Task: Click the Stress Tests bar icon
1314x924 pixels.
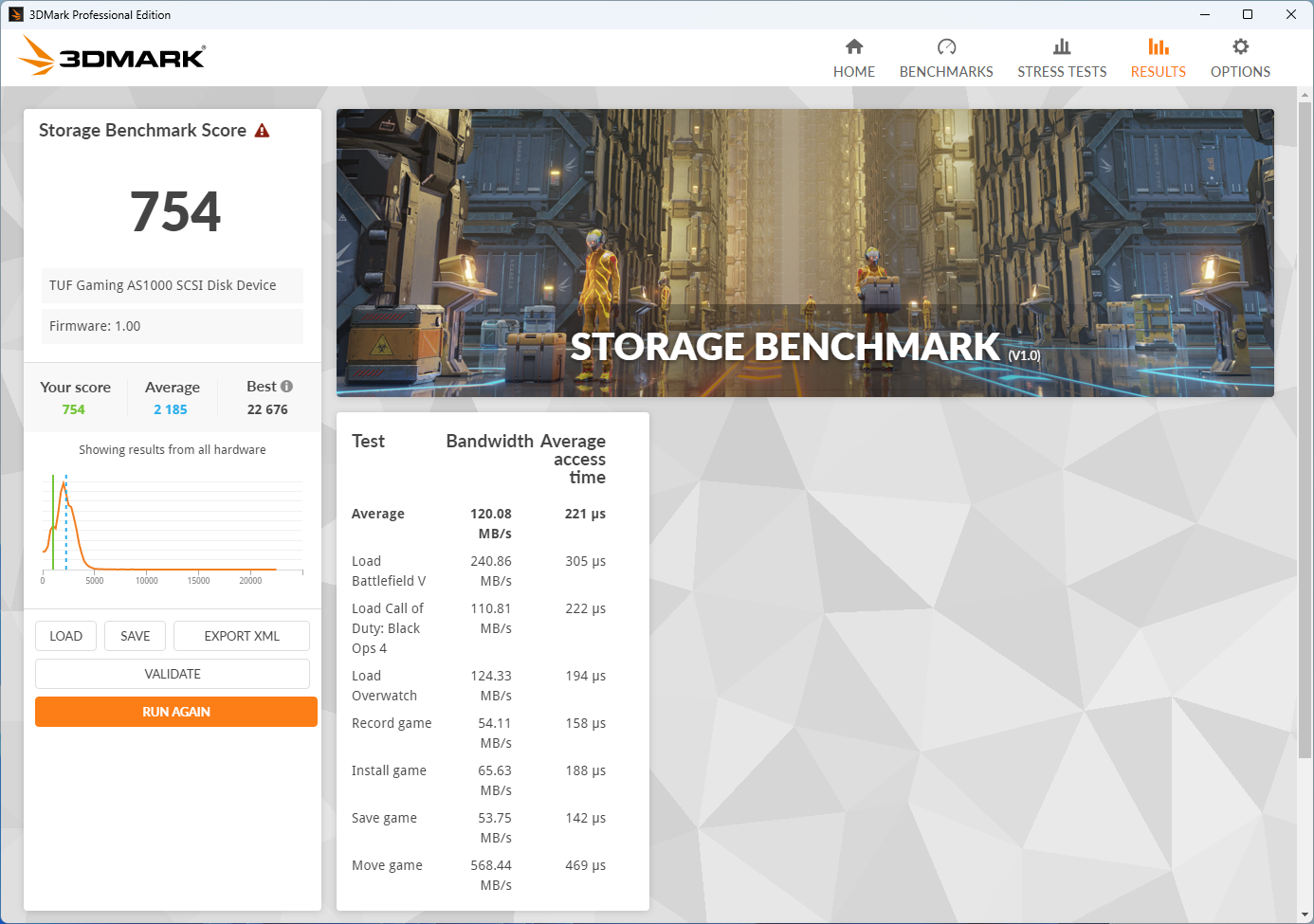Action: point(1062,46)
